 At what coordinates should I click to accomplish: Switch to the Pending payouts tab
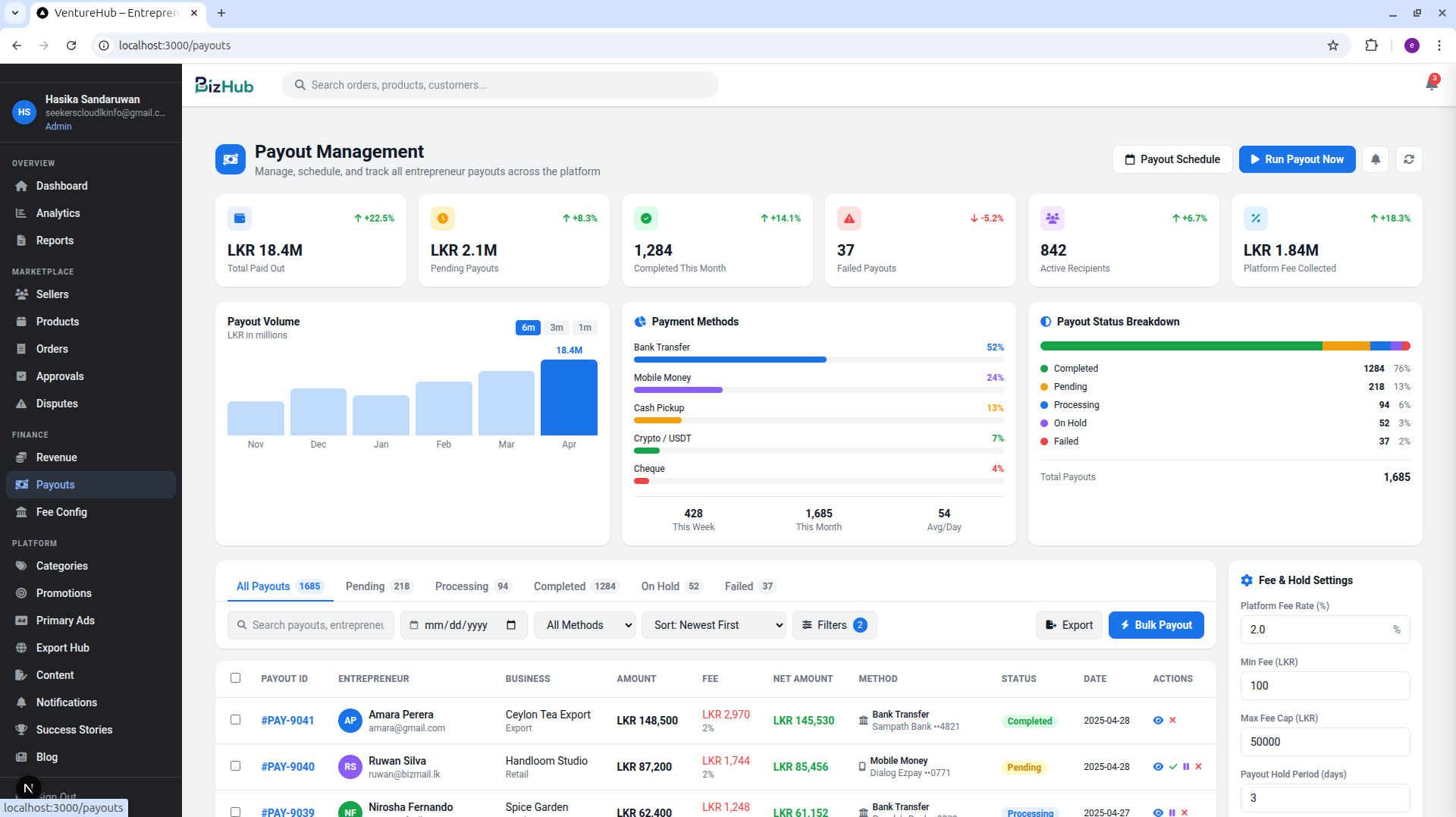pos(378,586)
